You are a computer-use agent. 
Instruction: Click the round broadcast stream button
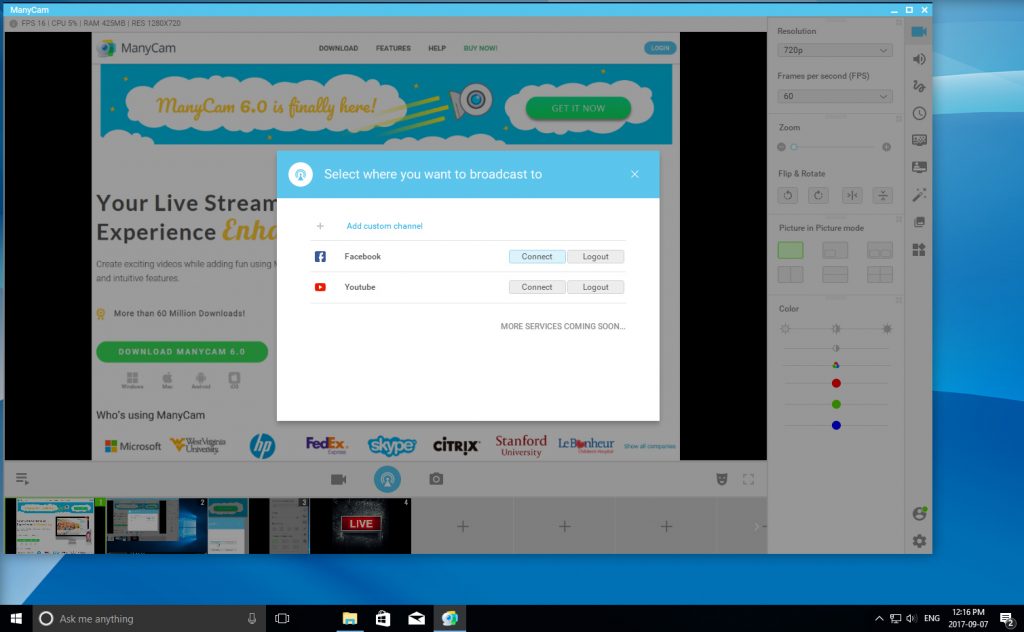pyautogui.click(x=387, y=479)
